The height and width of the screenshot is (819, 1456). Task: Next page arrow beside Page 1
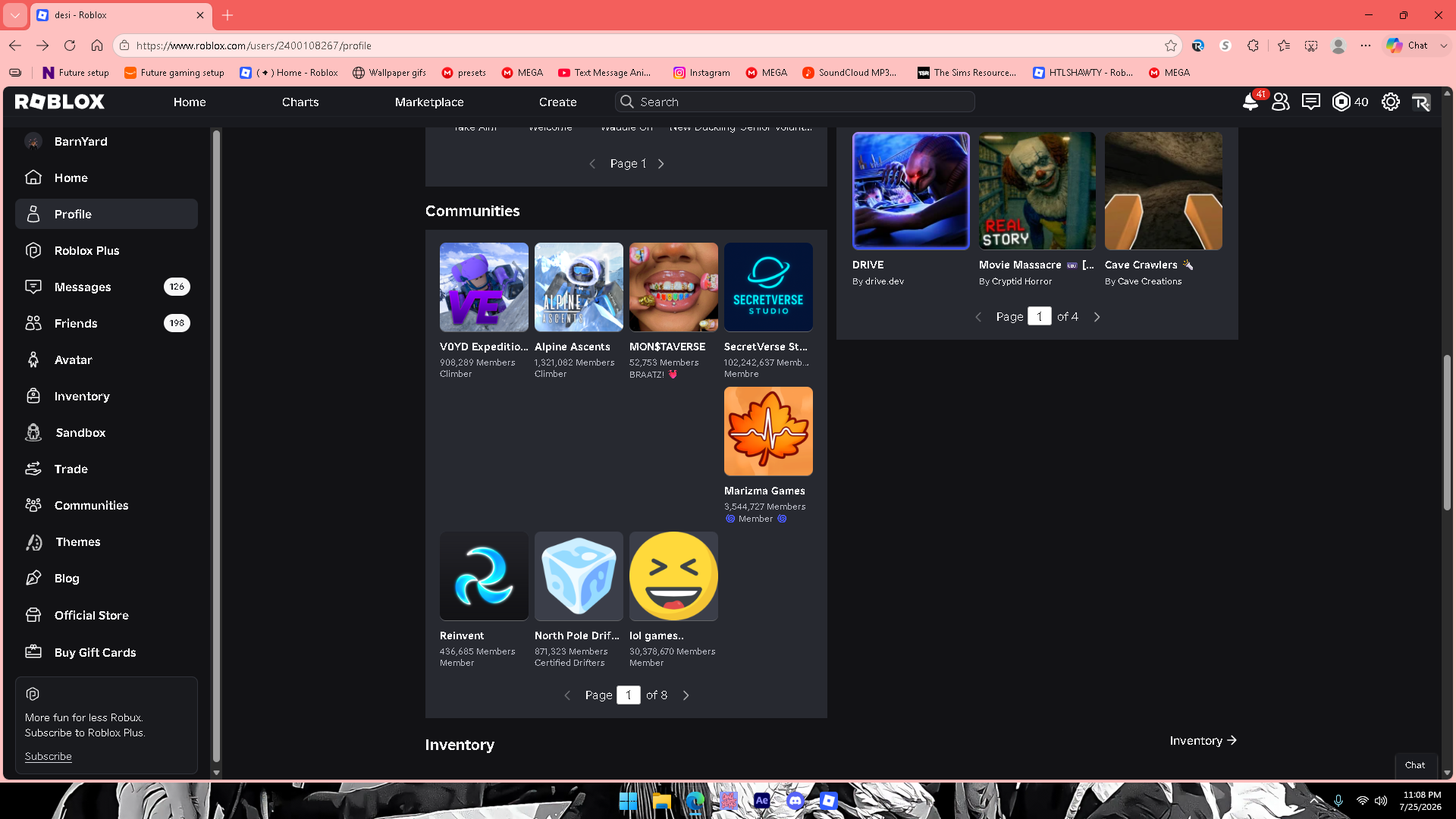tap(661, 164)
